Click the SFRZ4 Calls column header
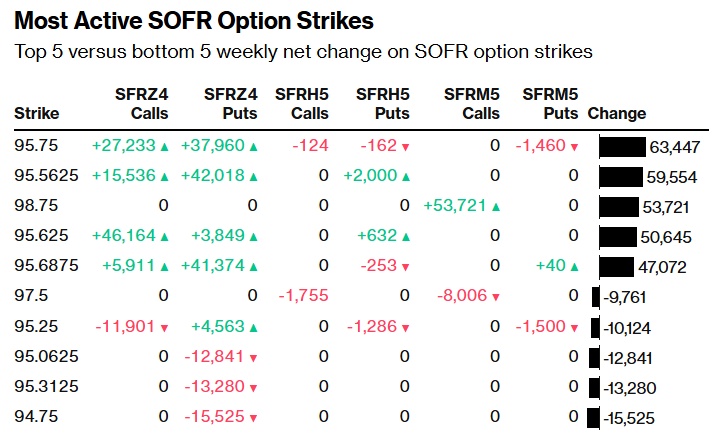This screenshot has width=717, height=439. click(x=142, y=104)
